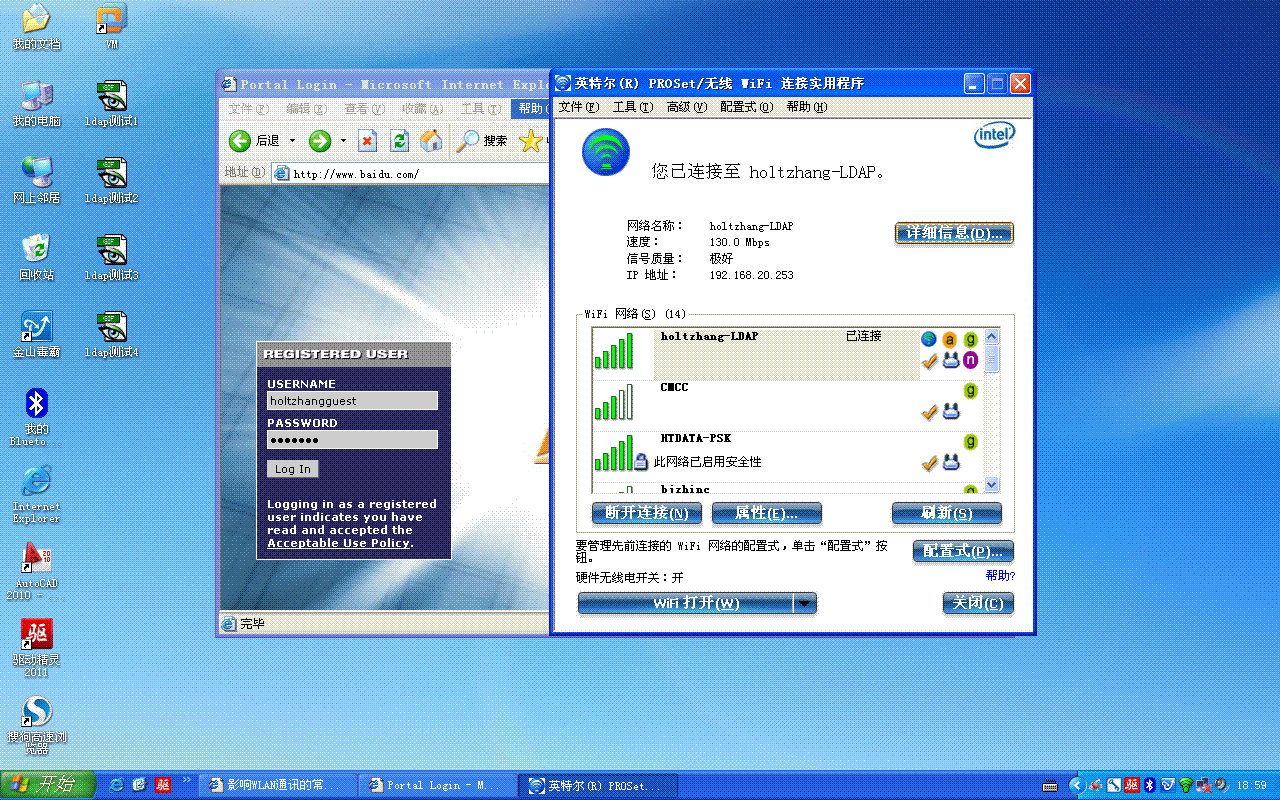Screen dimensions: 1280x800
Task: Click the Bluetooth icon in system tray
Action: 1150,785
